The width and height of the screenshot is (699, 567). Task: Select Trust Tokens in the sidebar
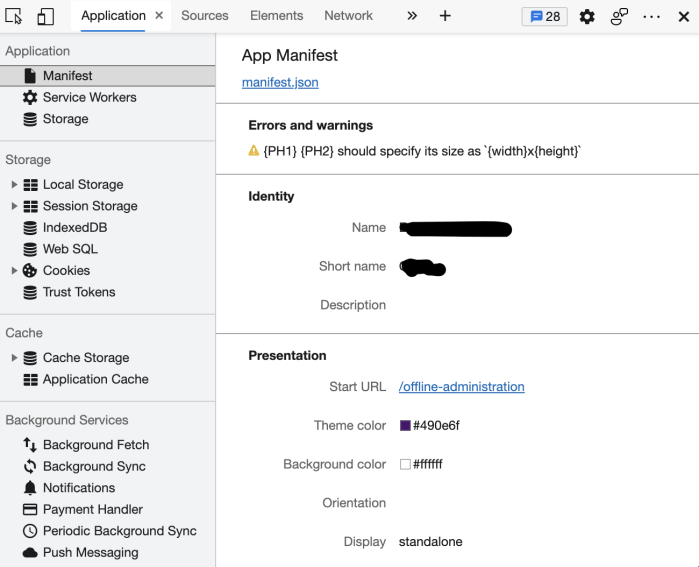tap(78, 292)
